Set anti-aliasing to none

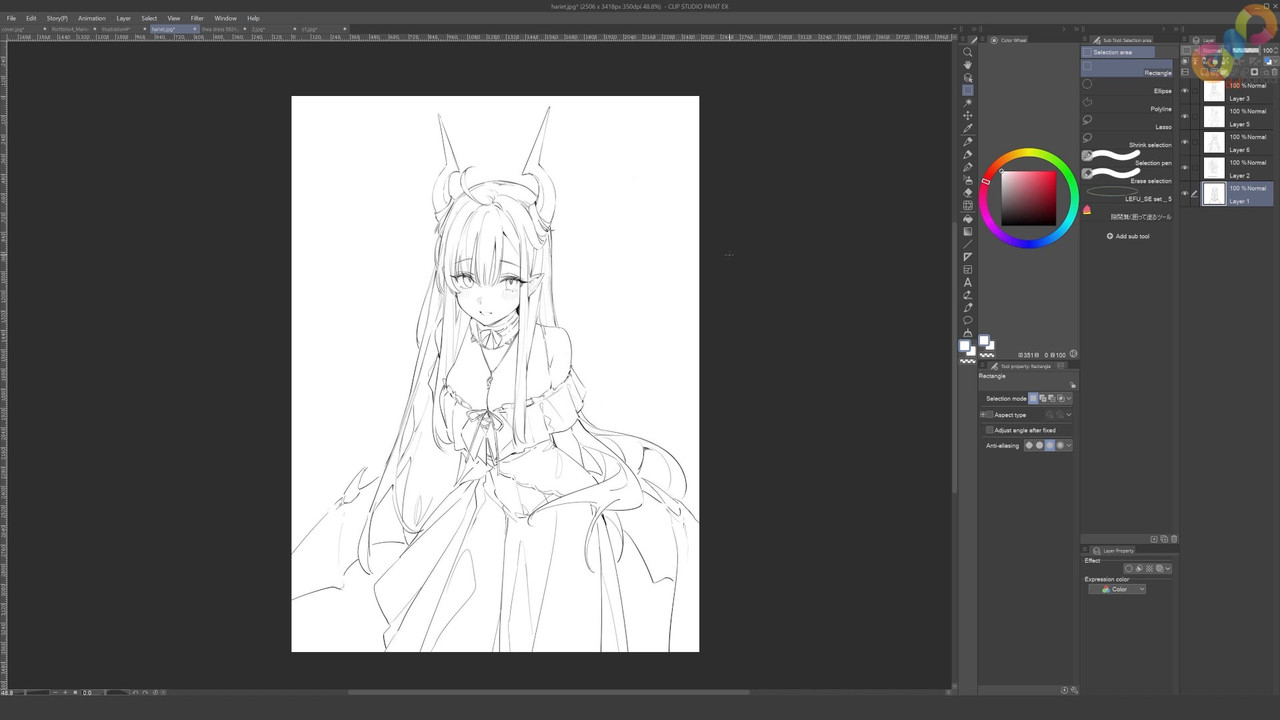(x=1029, y=445)
